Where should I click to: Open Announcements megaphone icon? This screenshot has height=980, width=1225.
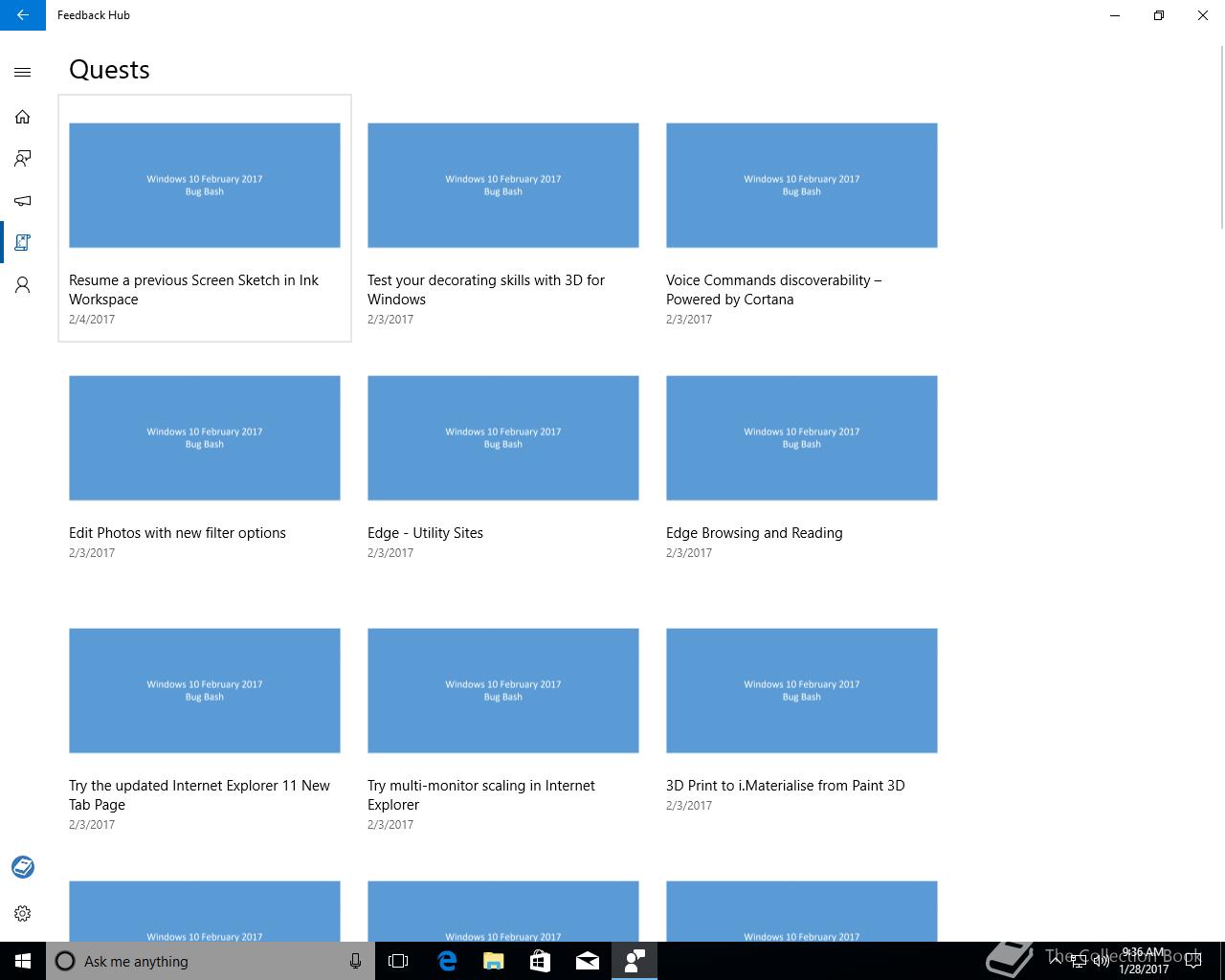tap(23, 201)
